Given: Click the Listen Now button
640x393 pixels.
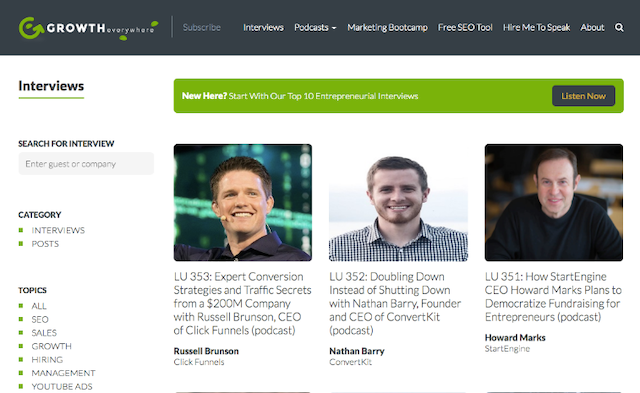Looking at the screenshot, I should [x=583, y=96].
